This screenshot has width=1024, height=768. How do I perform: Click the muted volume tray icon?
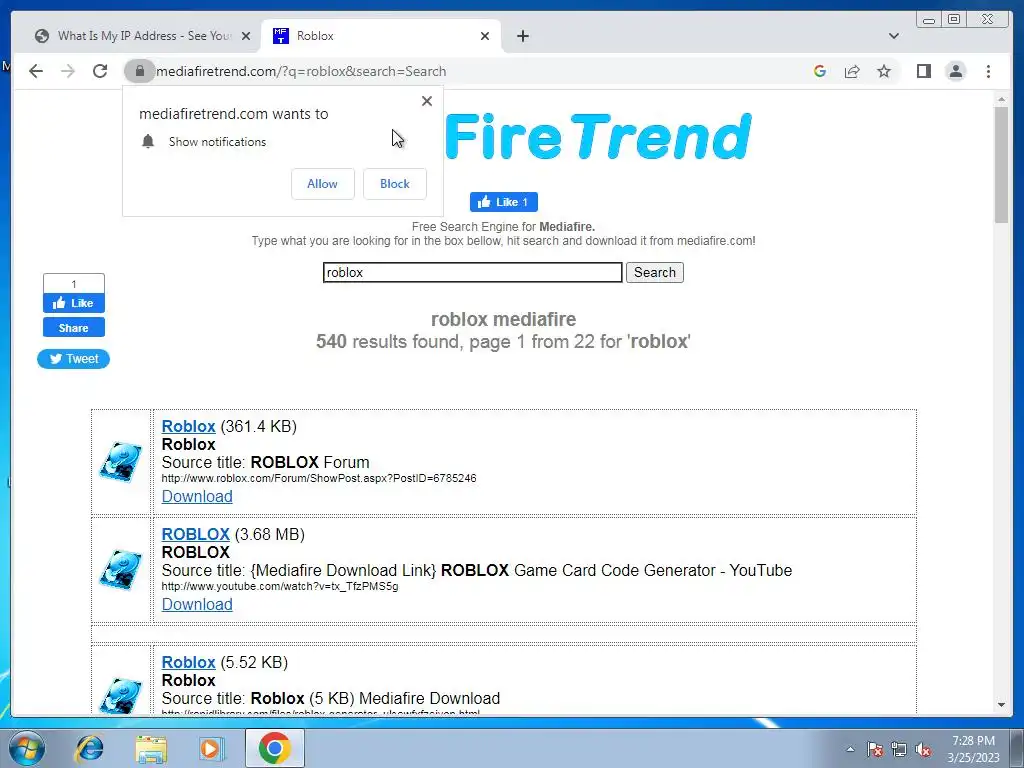pos(923,749)
